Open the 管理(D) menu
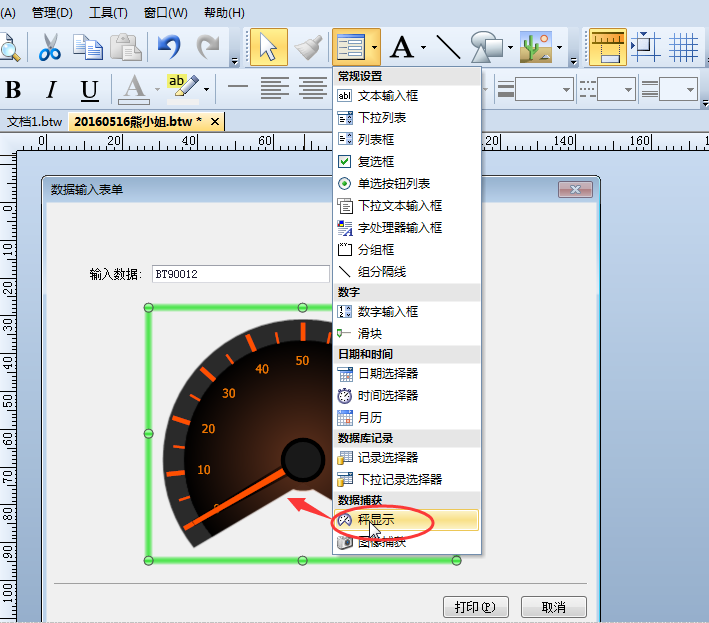709x623 pixels. point(52,13)
